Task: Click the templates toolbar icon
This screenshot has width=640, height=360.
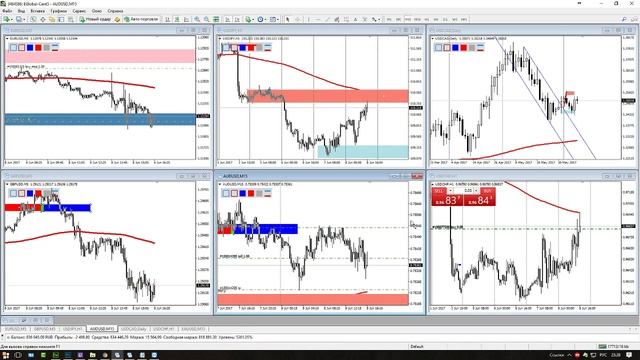Action: tap(272, 19)
